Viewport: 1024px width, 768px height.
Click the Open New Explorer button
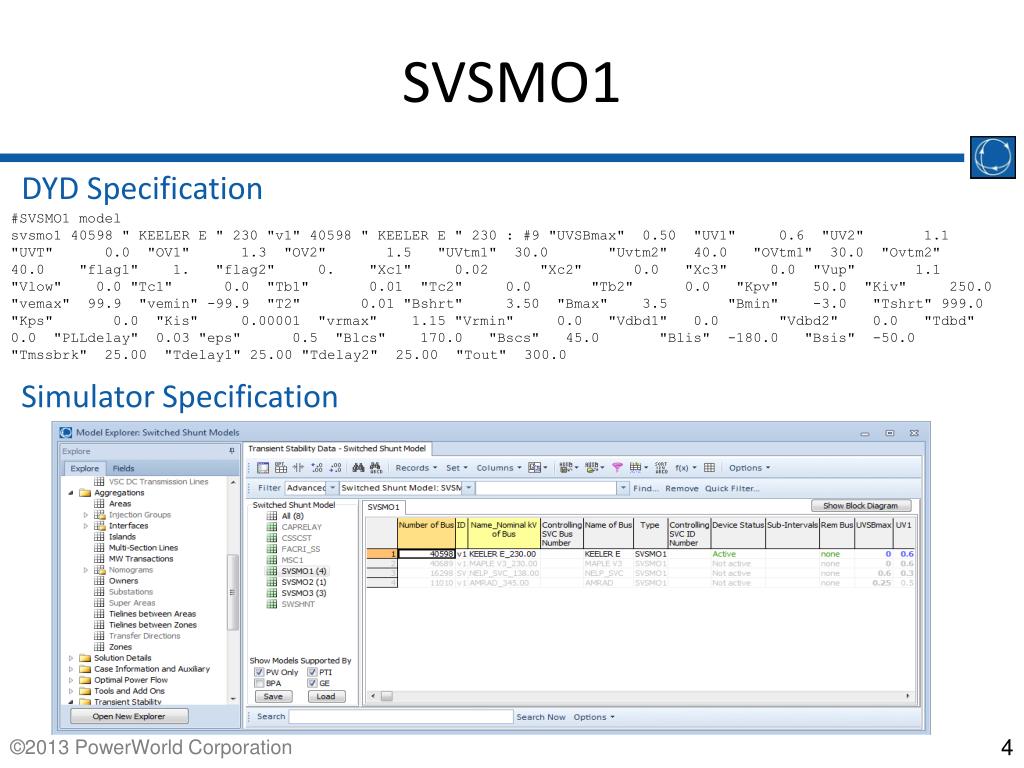click(x=129, y=716)
